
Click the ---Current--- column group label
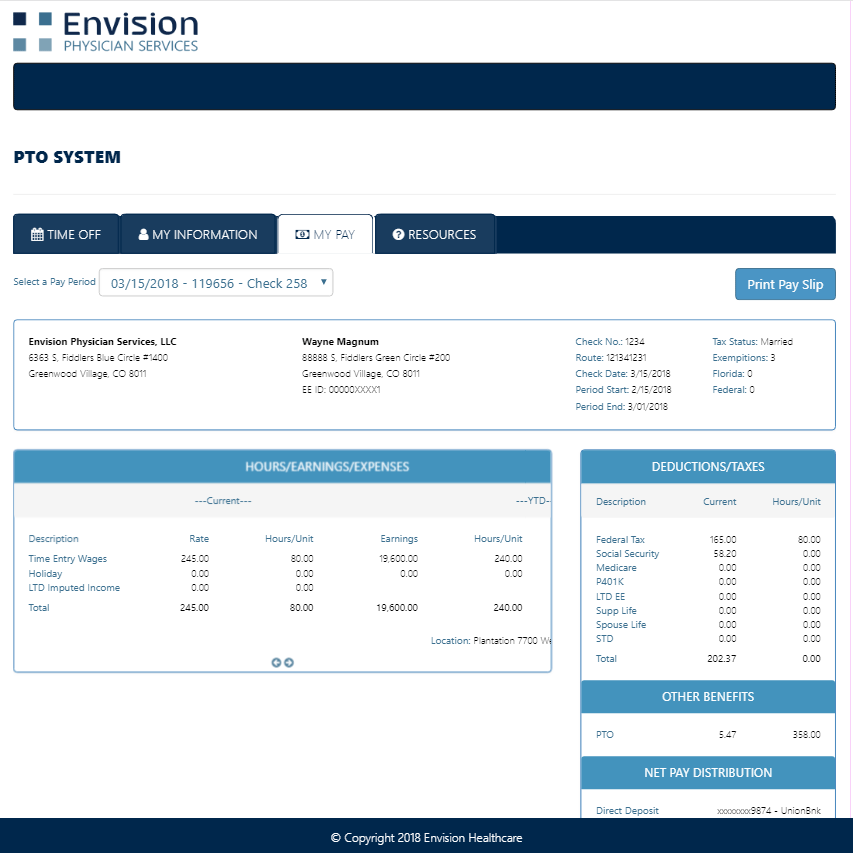pos(223,500)
